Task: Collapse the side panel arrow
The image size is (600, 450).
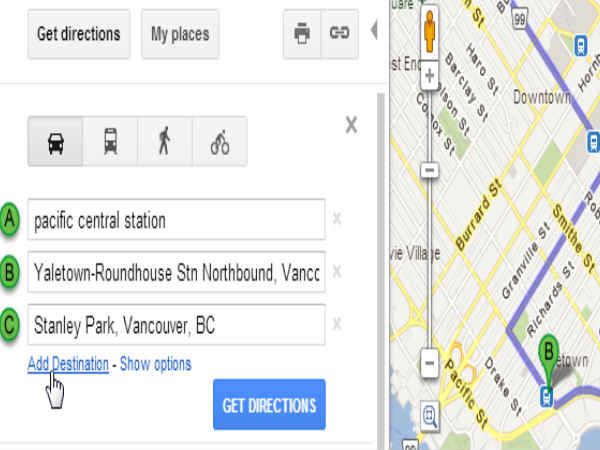Action: 374,30
